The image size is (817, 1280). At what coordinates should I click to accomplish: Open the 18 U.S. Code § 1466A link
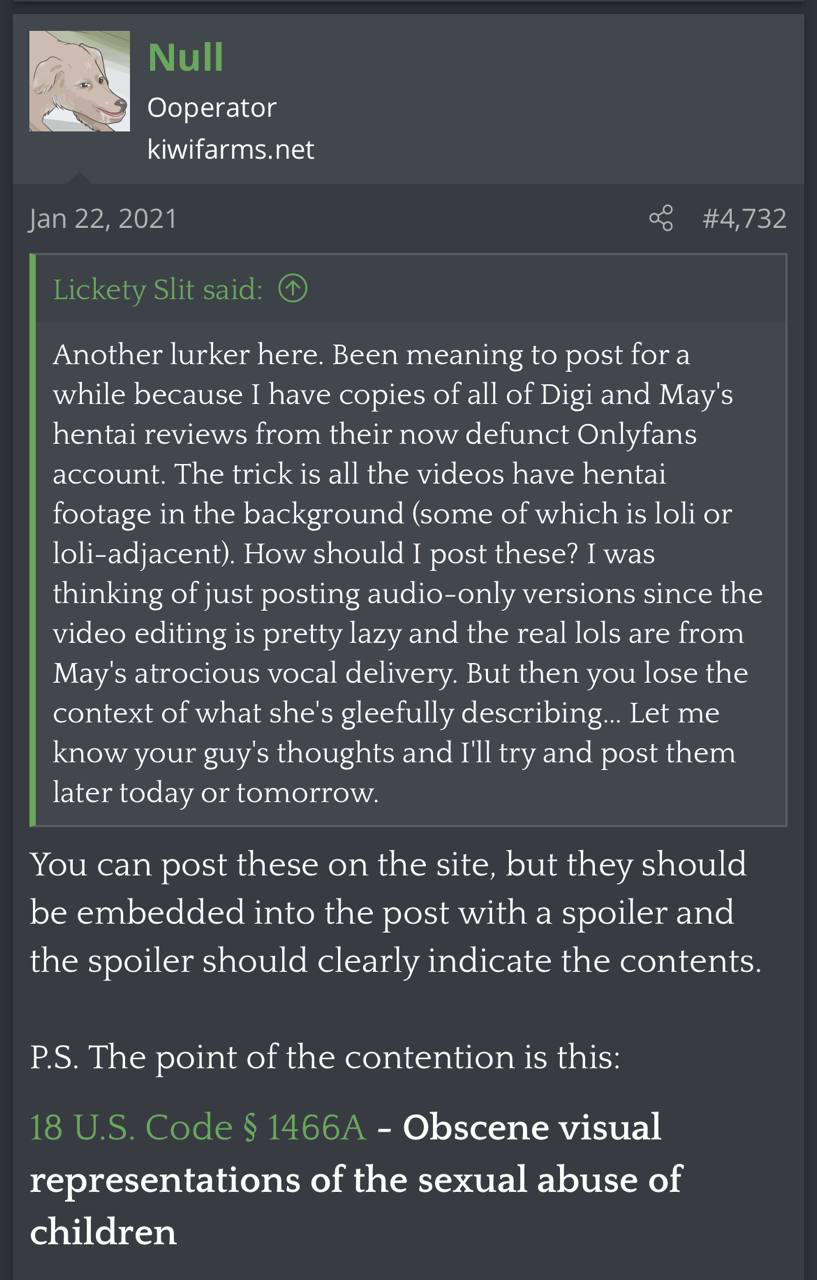coord(197,1127)
